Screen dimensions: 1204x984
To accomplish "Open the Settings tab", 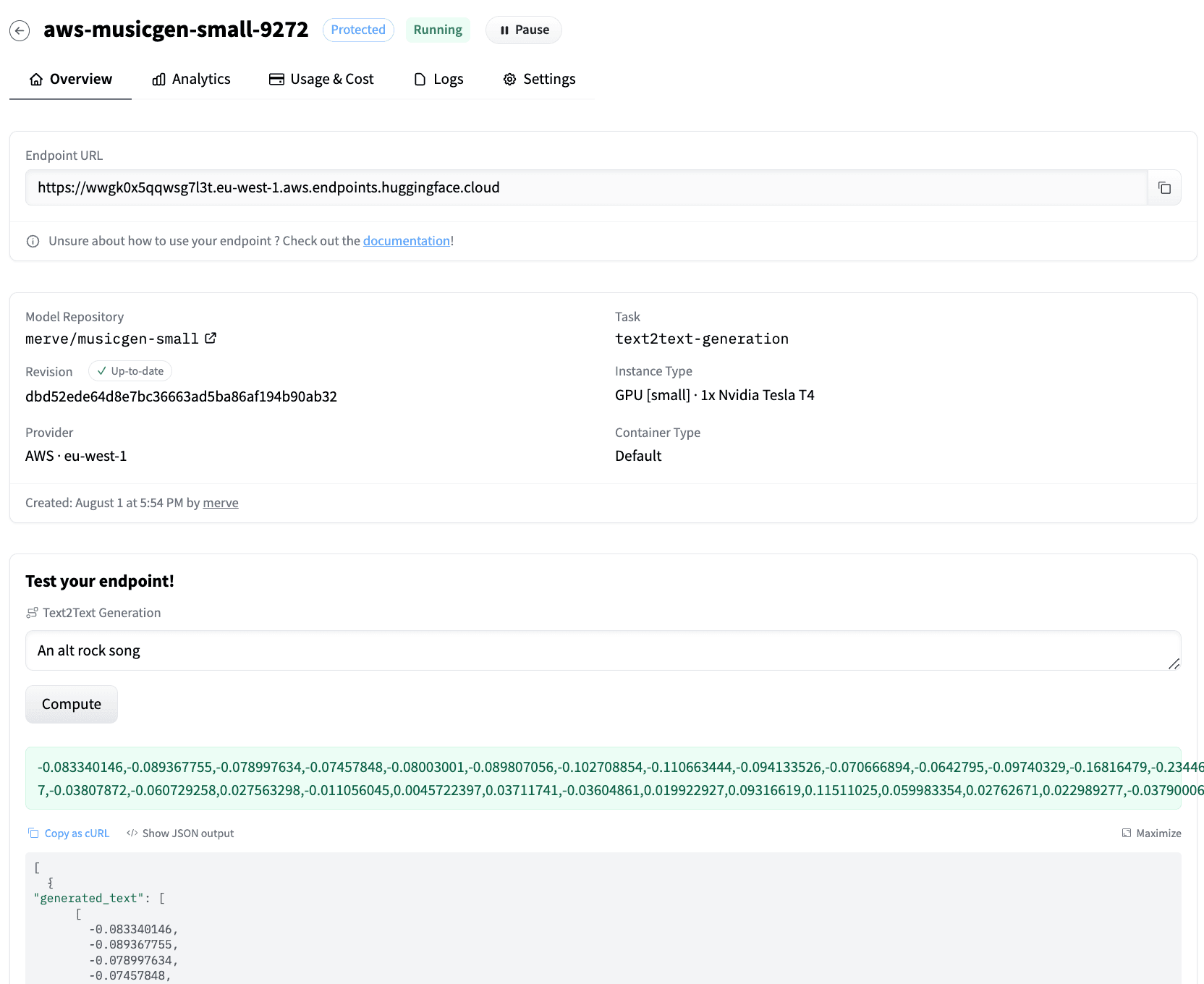I will [x=540, y=79].
